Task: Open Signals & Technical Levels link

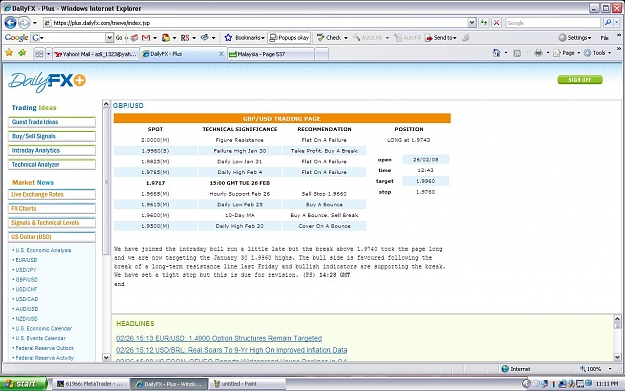Action: pos(52,223)
